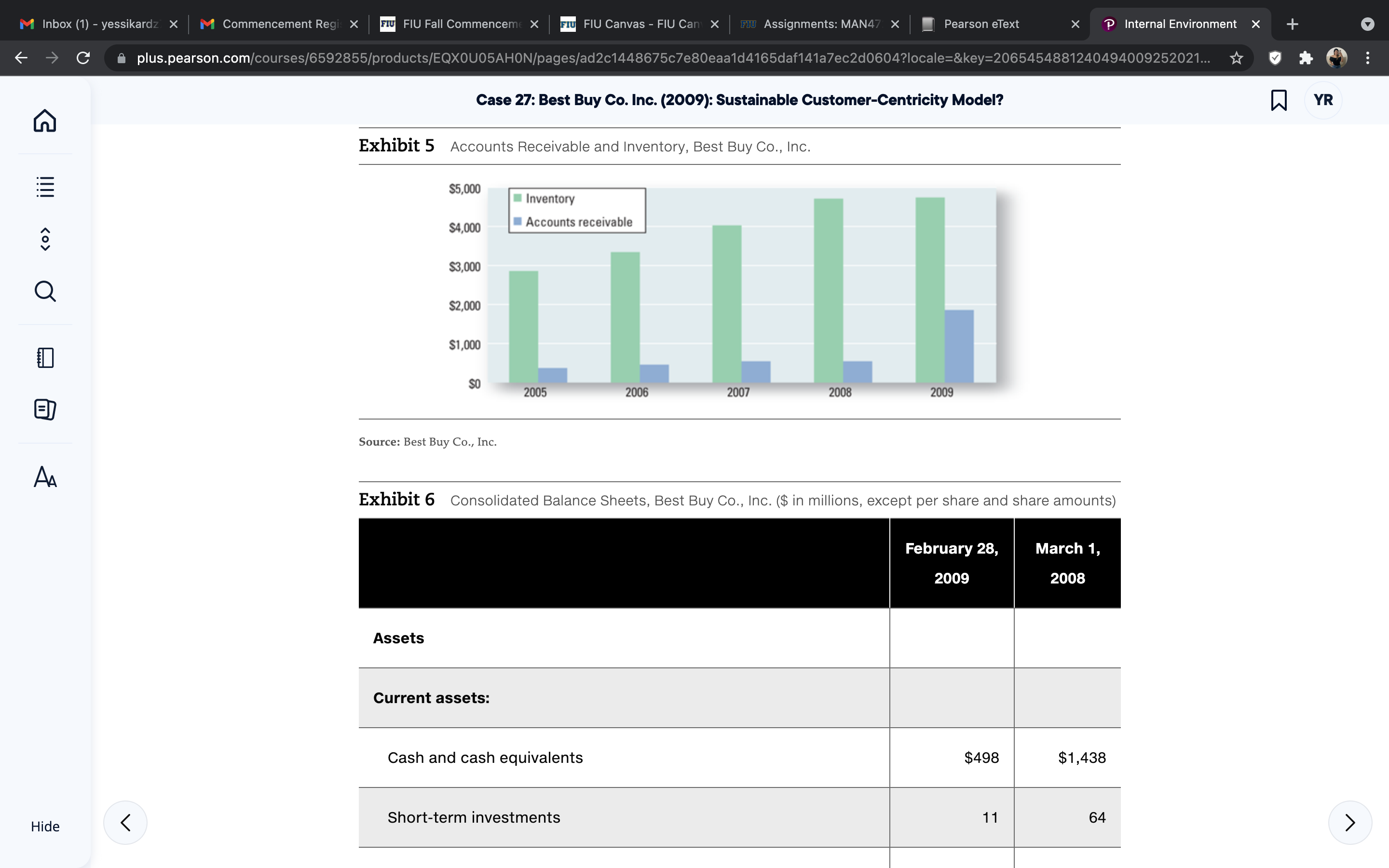The width and height of the screenshot is (1389, 868).
Task: Bookmark this page
Action: pos(1279,100)
